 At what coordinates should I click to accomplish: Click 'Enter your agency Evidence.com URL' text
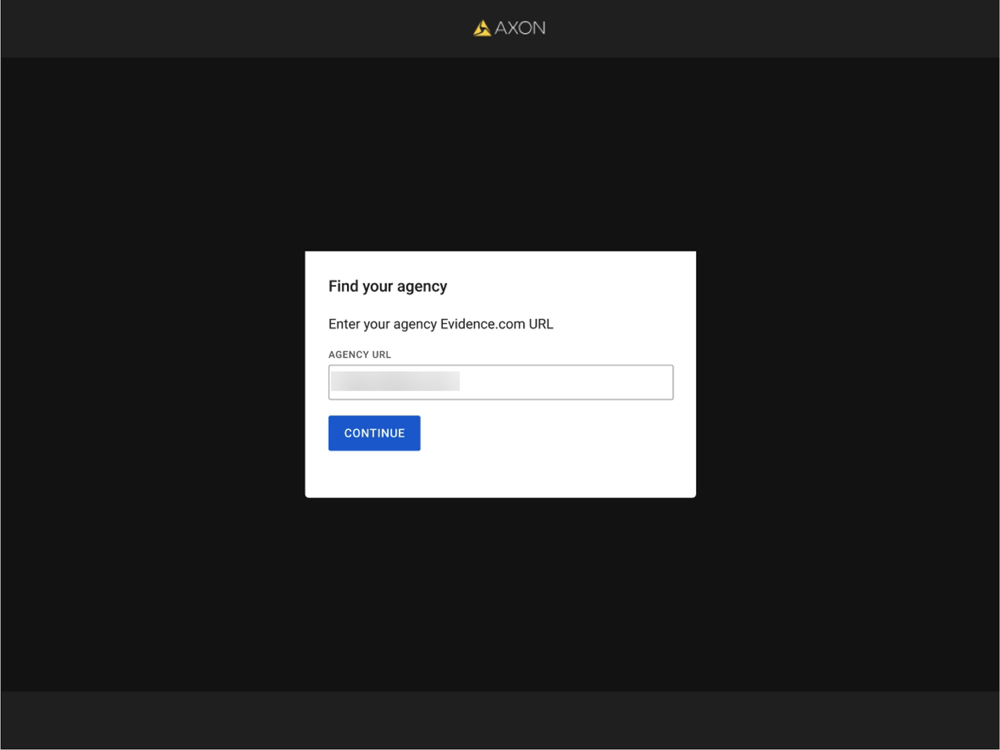point(441,324)
